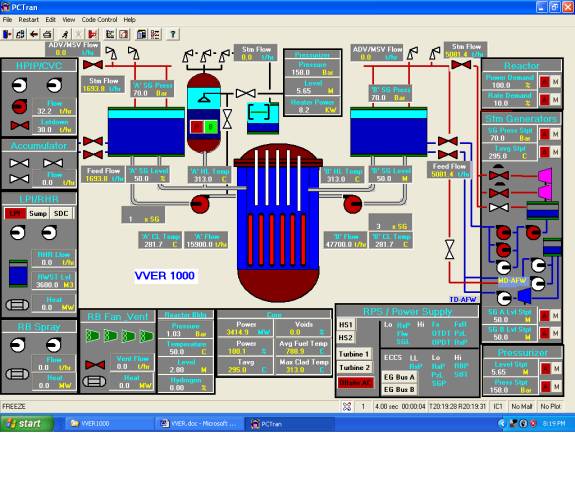Set Rate Demand to manual (M)
Screen dimensions: 575x496
coord(556,100)
